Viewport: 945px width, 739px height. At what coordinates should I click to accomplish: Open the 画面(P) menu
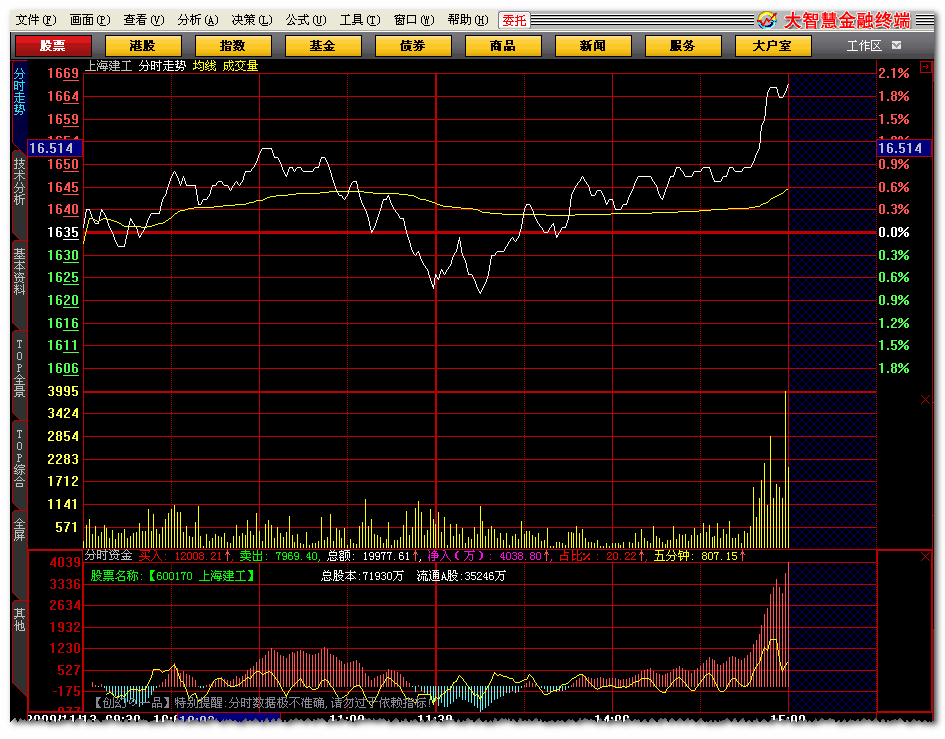pyautogui.click(x=90, y=20)
